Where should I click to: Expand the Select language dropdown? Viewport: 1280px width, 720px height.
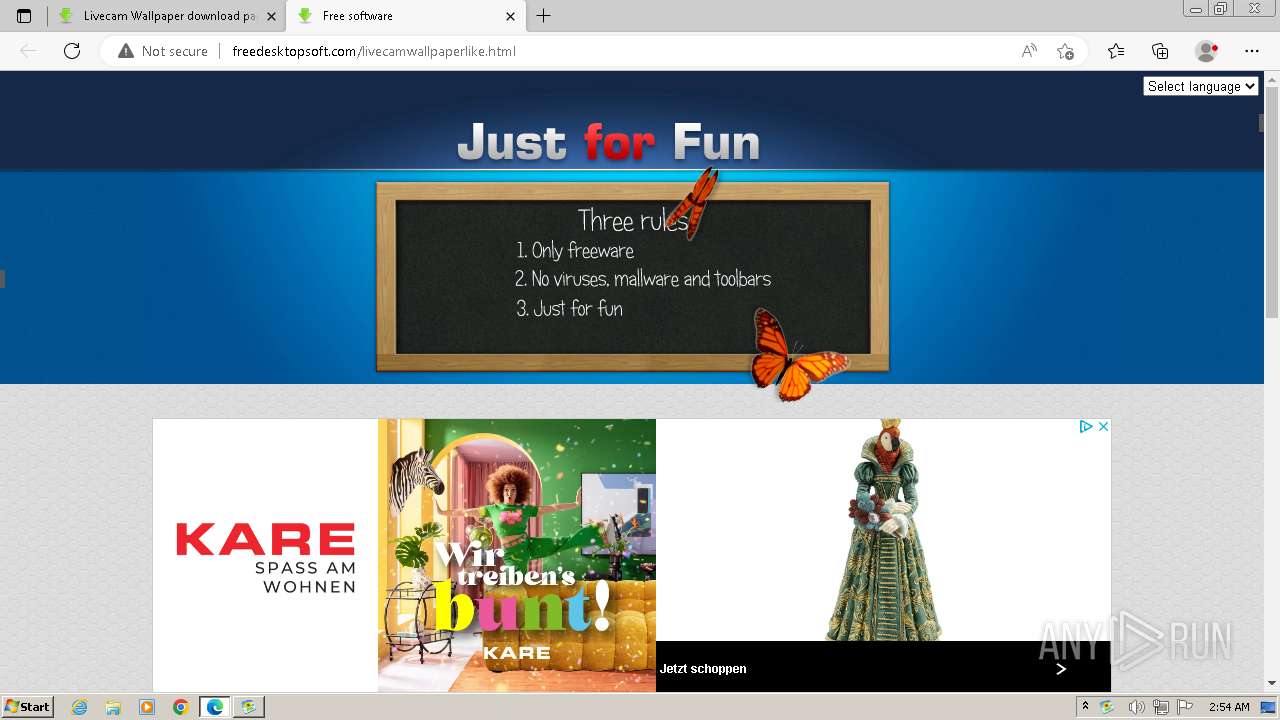(1200, 86)
